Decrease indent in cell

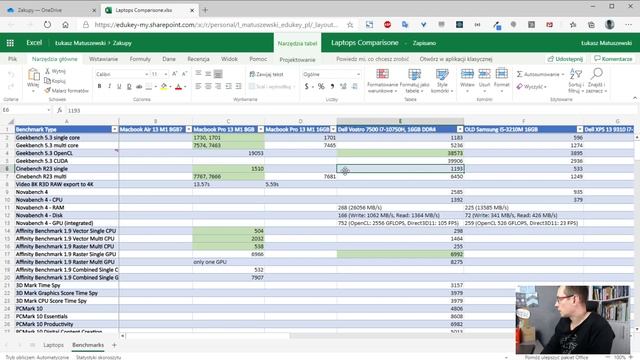(228, 87)
